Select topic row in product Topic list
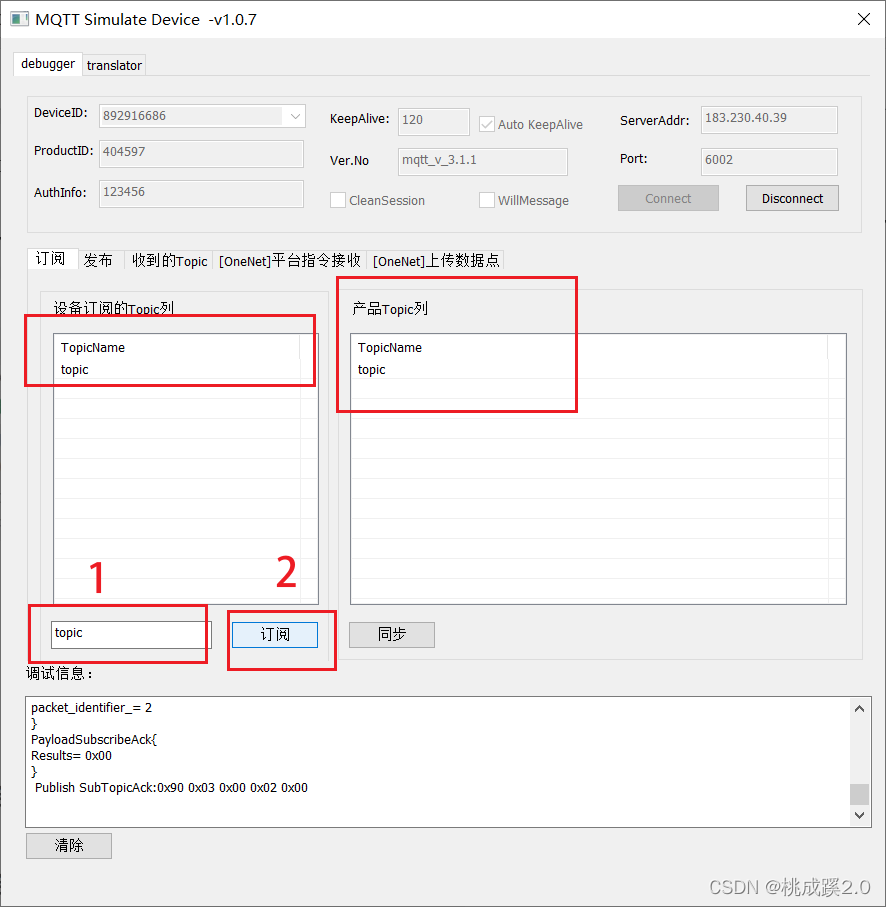Screen dimensions: 886x907 click(589, 370)
